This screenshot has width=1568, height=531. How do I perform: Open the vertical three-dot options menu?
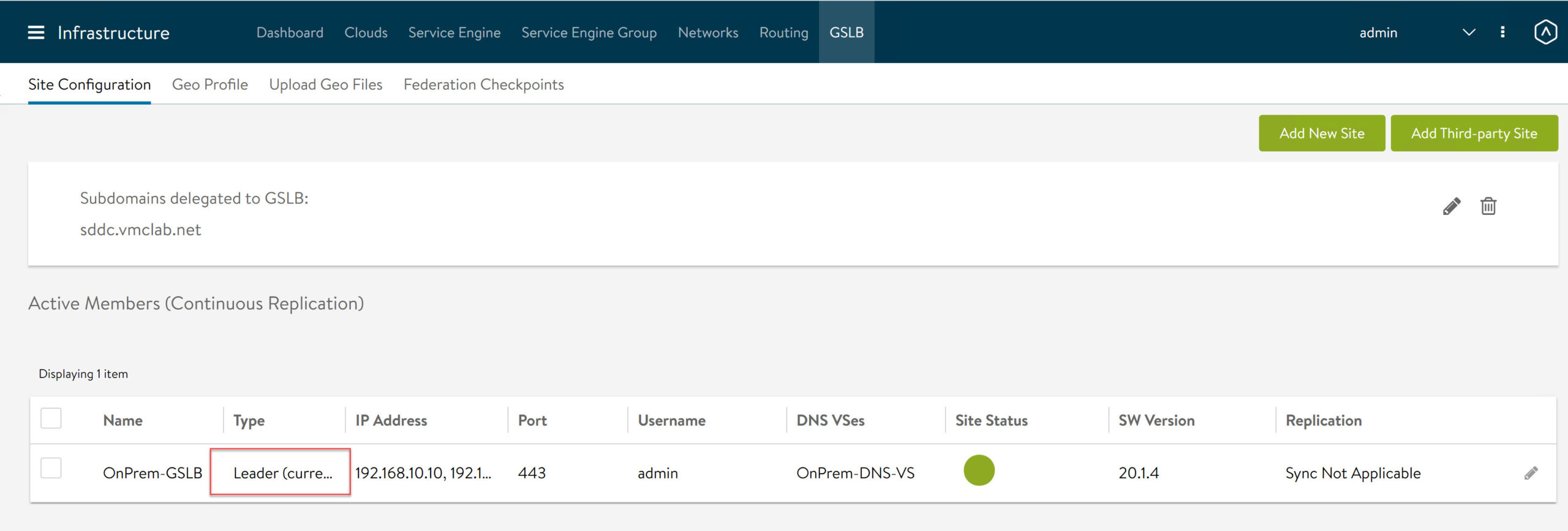point(1502,32)
